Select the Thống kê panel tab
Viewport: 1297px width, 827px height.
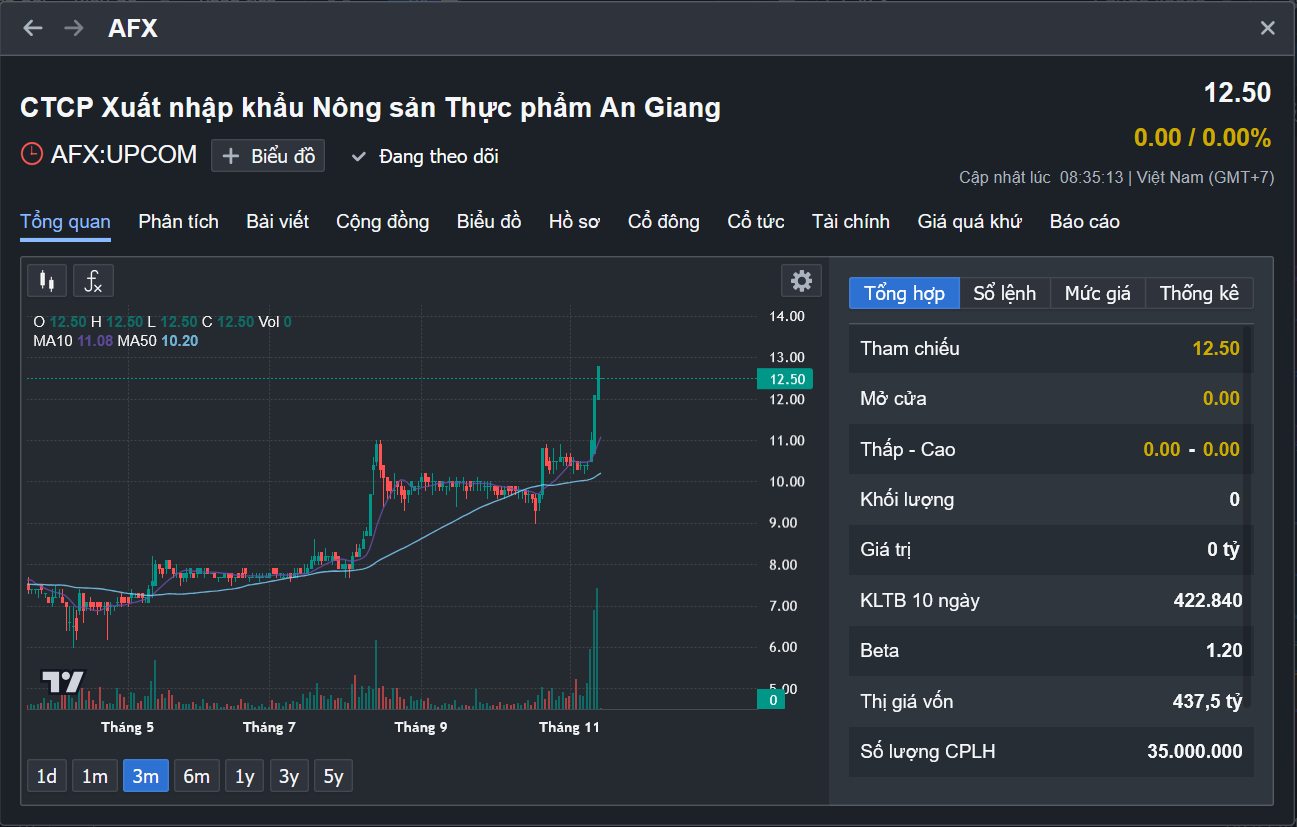pyautogui.click(x=1199, y=293)
